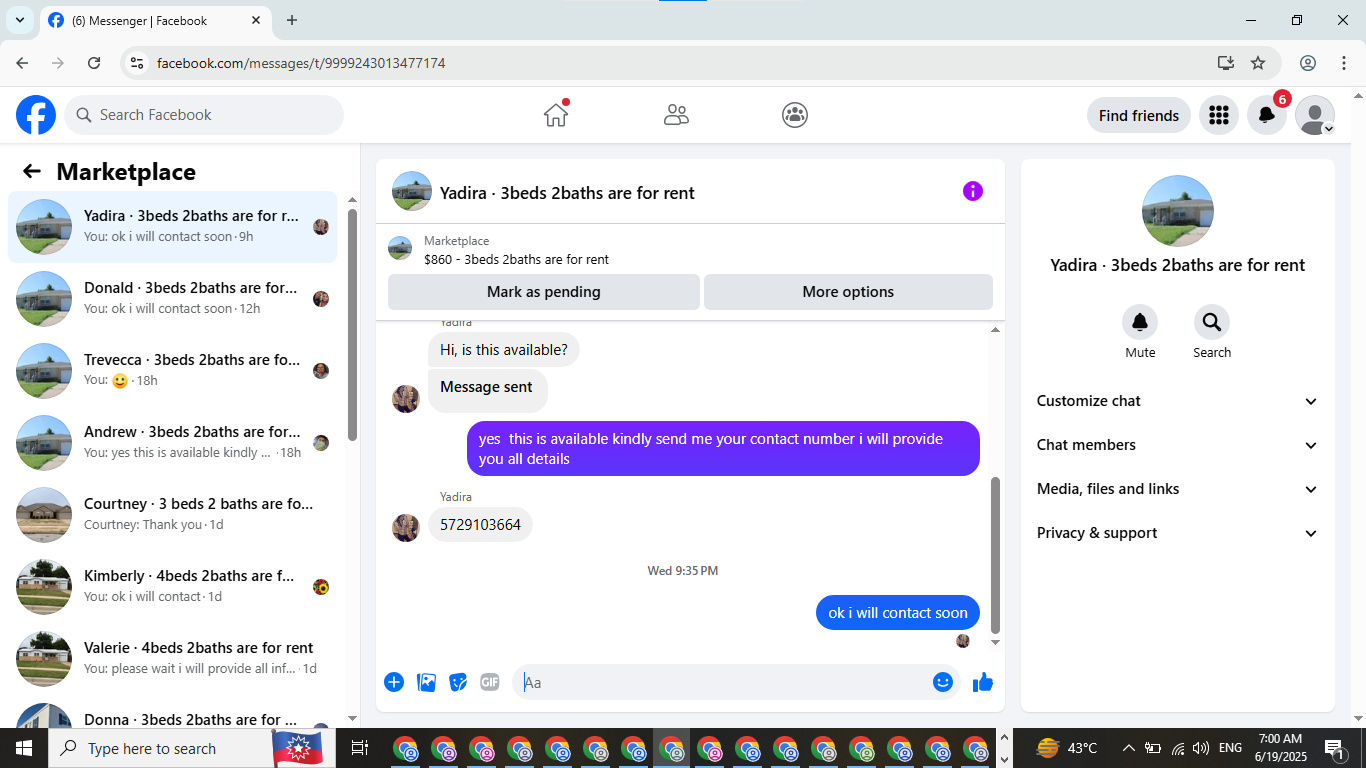Screen dimensions: 1366x768
Task: Open the Notifications bell with badge 6
Action: pos(1266,115)
